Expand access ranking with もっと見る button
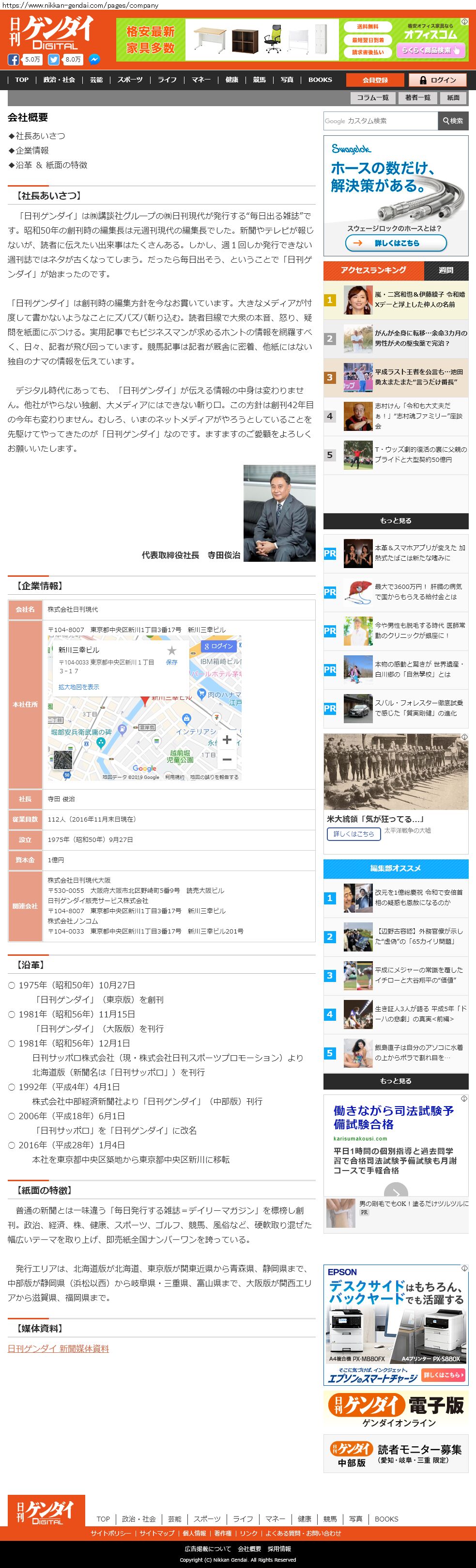Screen dimensions: 476x1568 396,521
